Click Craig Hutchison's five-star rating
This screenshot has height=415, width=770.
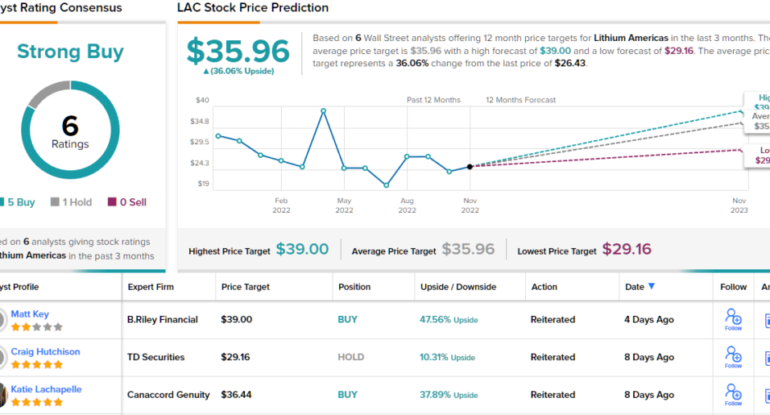pos(36,365)
